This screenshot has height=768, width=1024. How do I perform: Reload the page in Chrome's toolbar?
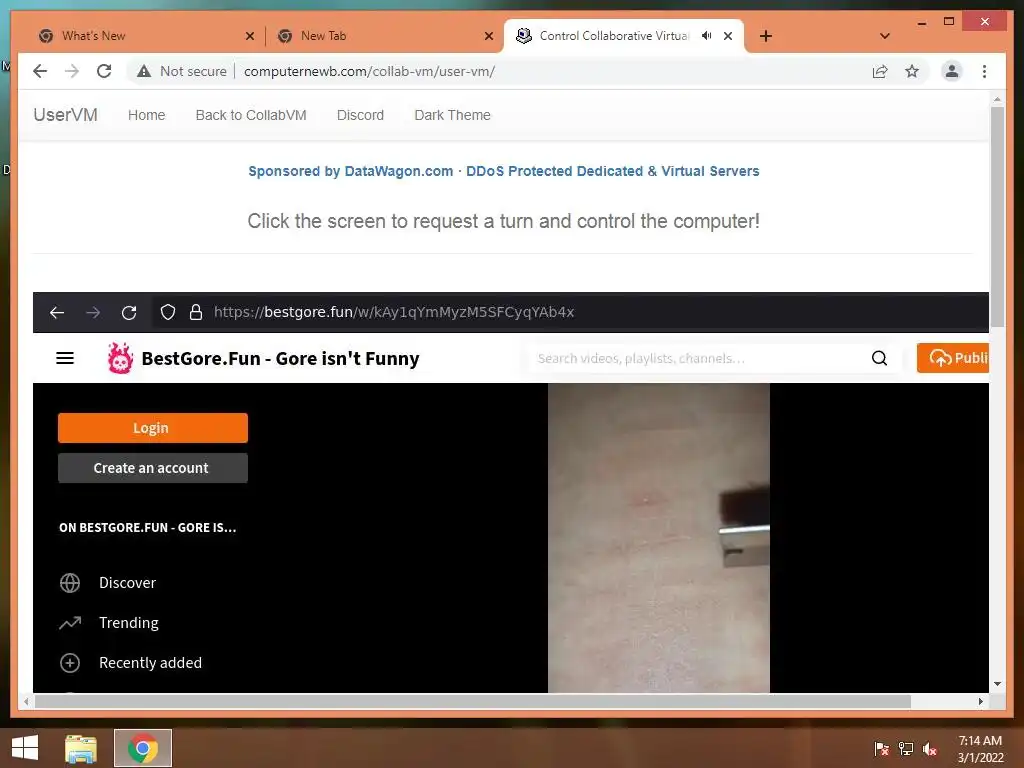(x=104, y=71)
